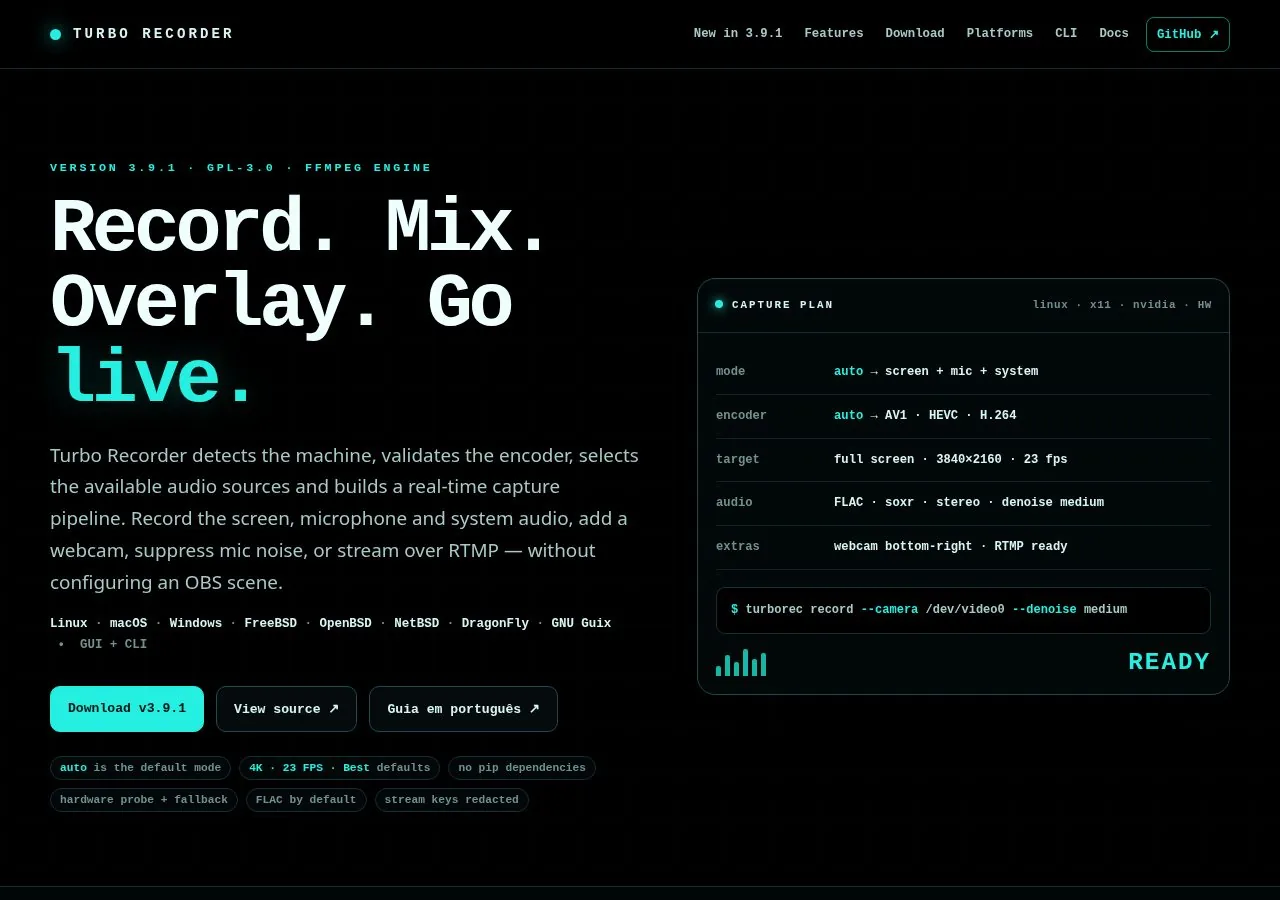
Task: Click the turborec record command box
Action: point(963,610)
